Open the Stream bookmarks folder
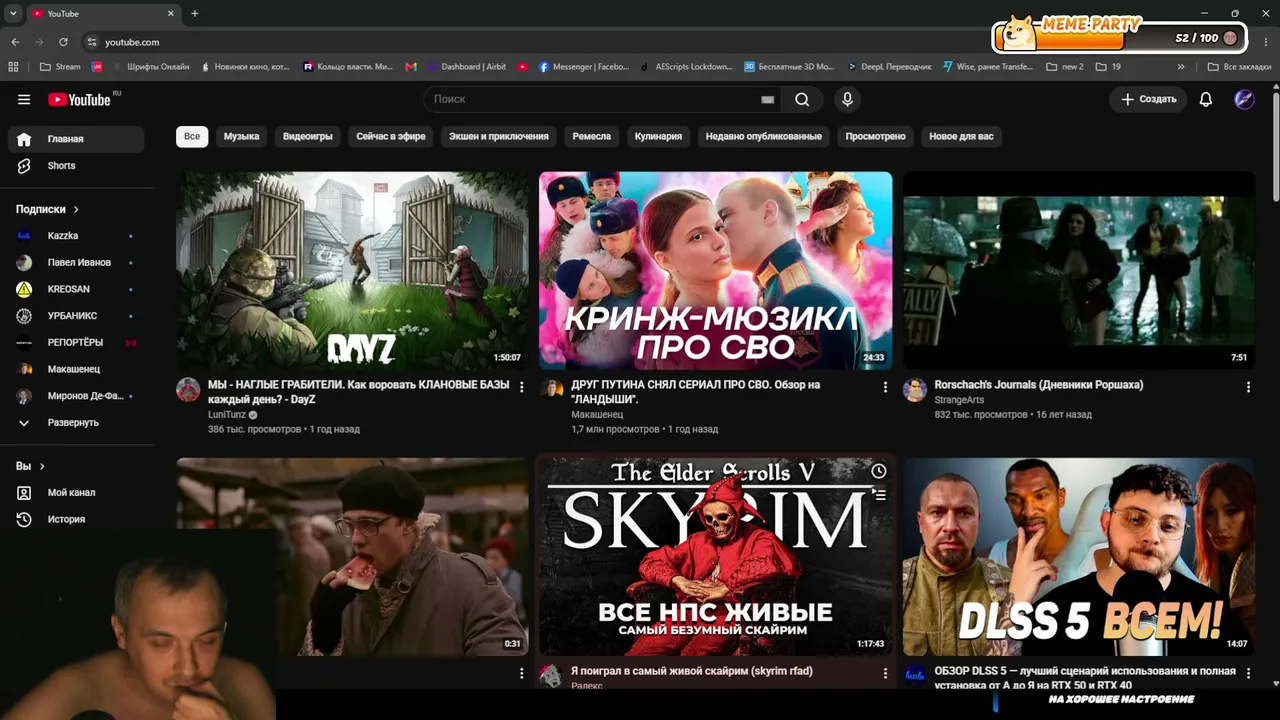 [x=60, y=67]
